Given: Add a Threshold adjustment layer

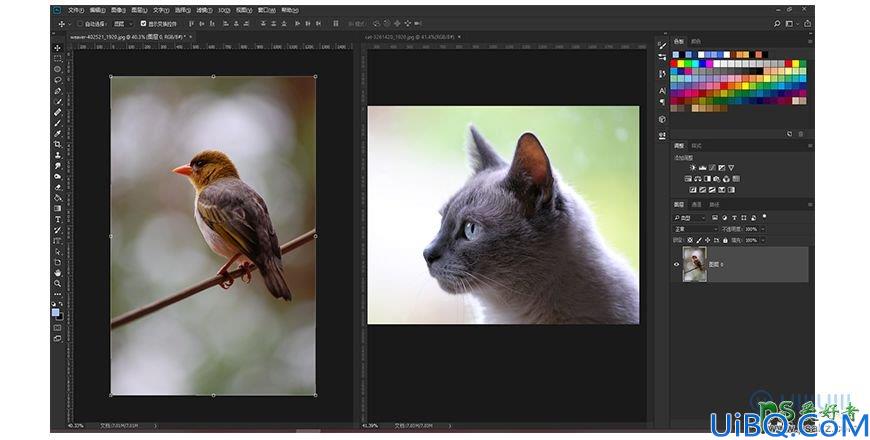Looking at the screenshot, I should pyautogui.click(x=712, y=190).
